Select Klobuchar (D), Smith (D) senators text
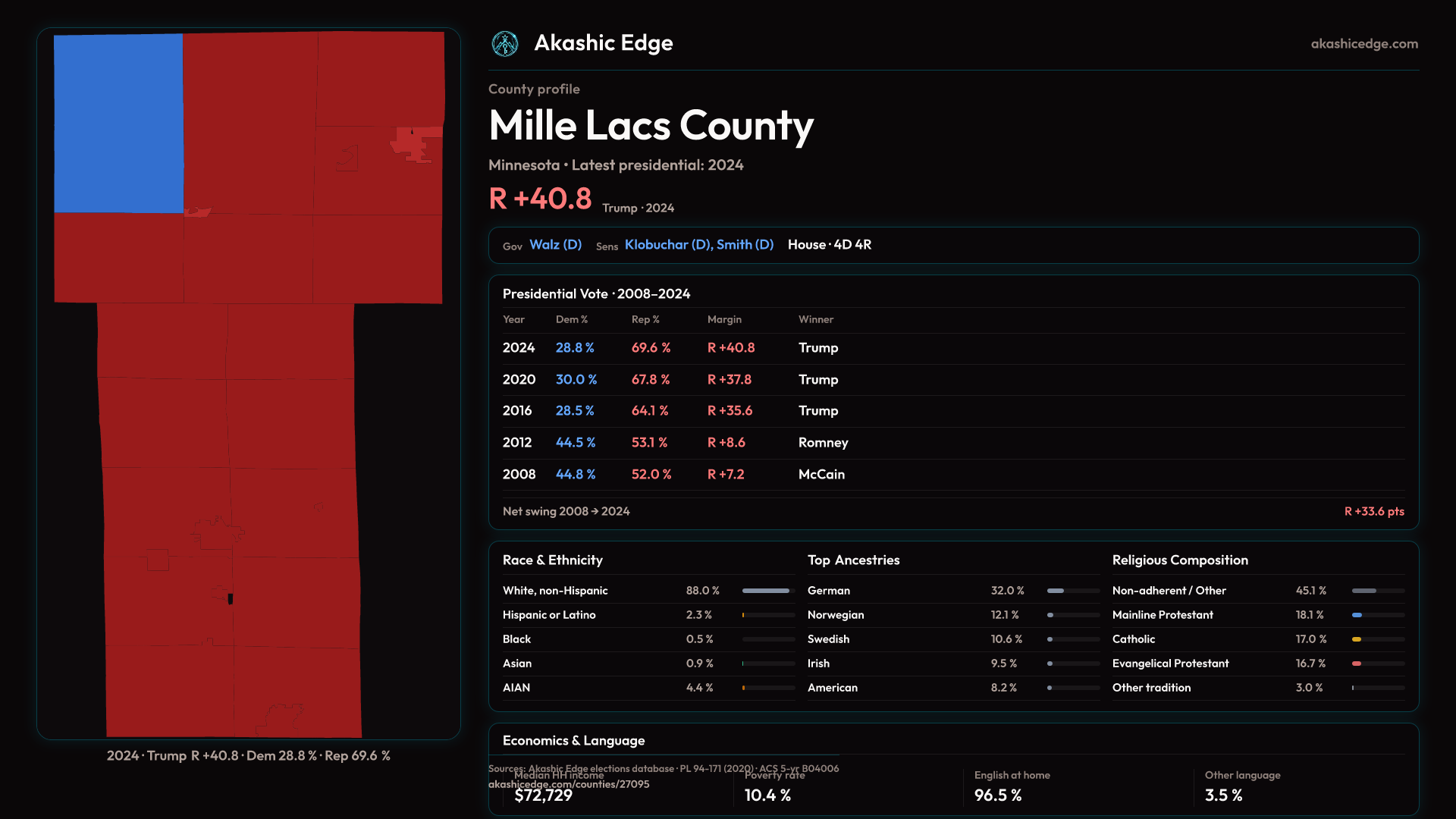The width and height of the screenshot is (1456, 819). pos(698,245)
